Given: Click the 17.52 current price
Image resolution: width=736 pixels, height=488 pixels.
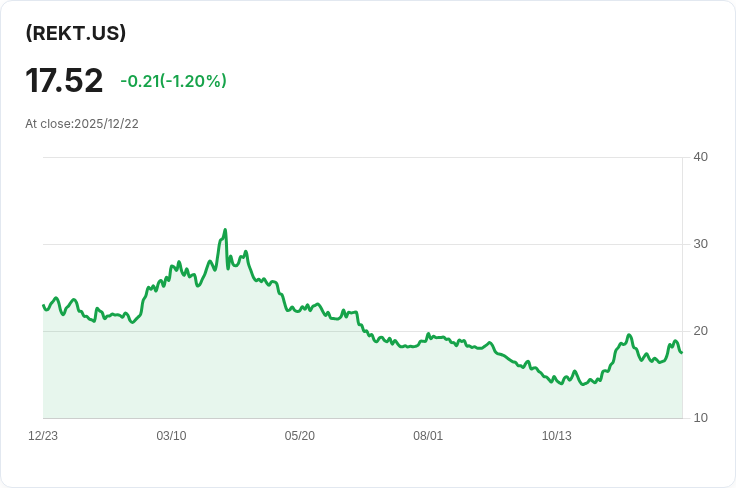Looking at the screenshot, I should [64, 81].
